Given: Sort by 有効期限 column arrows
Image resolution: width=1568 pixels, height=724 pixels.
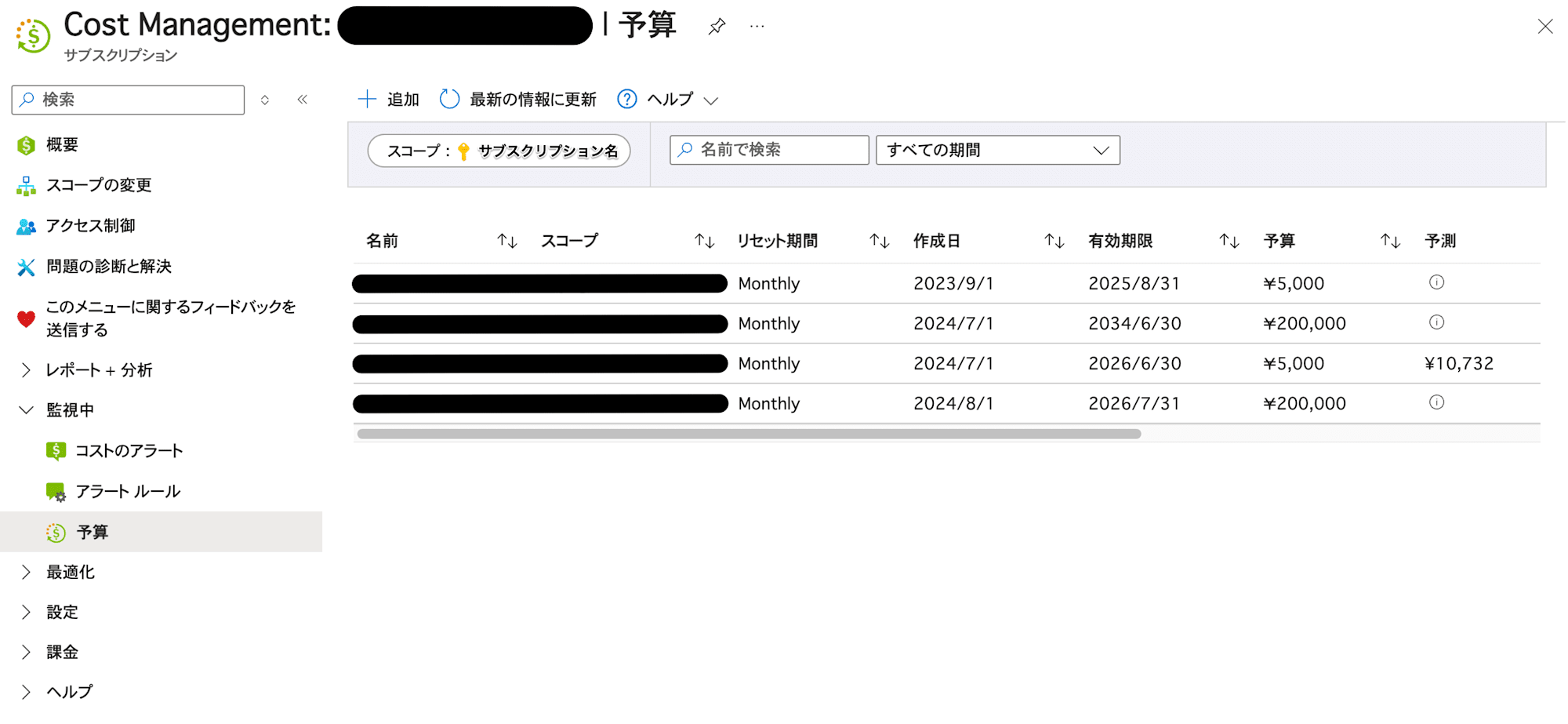Looking at the screenshot, I should tap(1229, 242).
